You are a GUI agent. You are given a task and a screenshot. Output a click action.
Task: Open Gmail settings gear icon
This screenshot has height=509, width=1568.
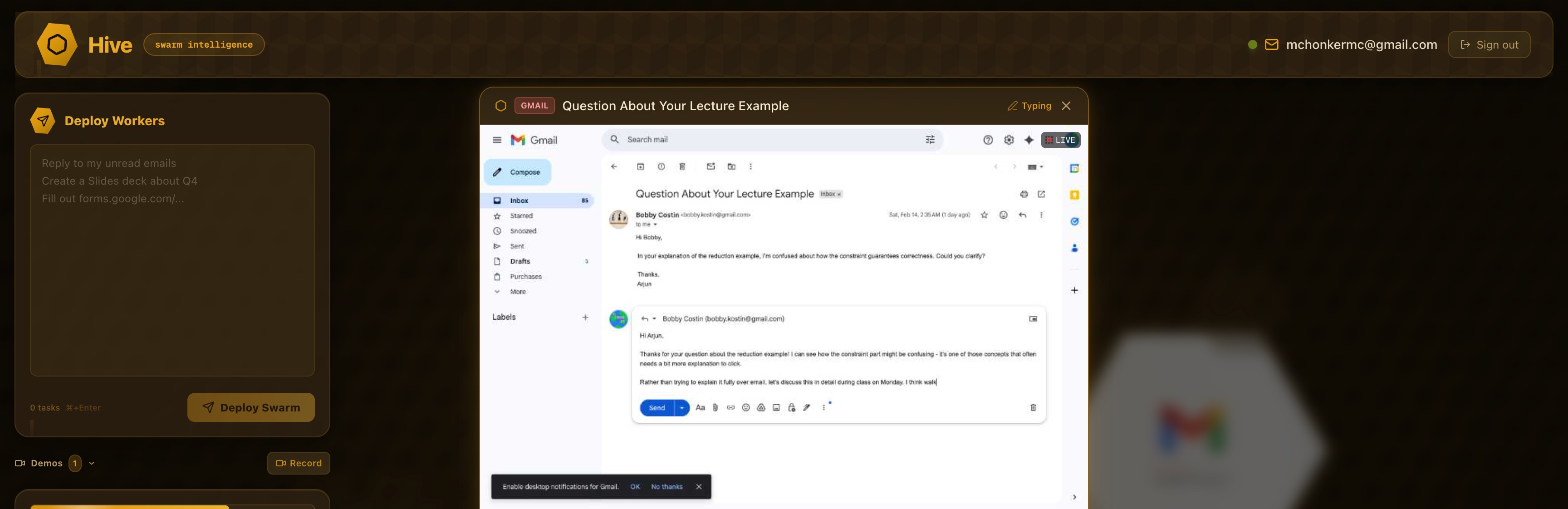coord(1009,140)
